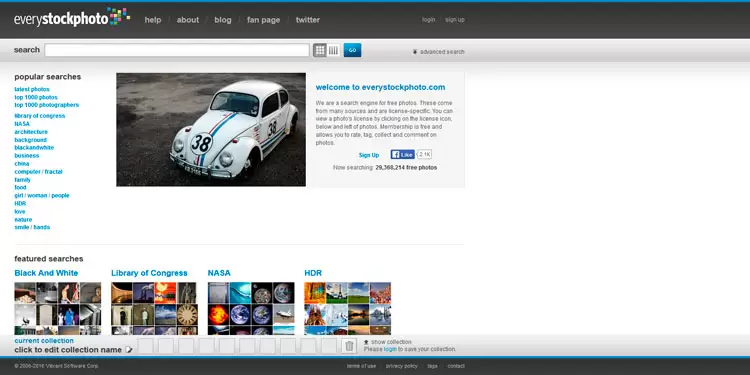Select HDR in popular searches list
The height and width of the screenshot is (375, 750).
coord(20,204)
